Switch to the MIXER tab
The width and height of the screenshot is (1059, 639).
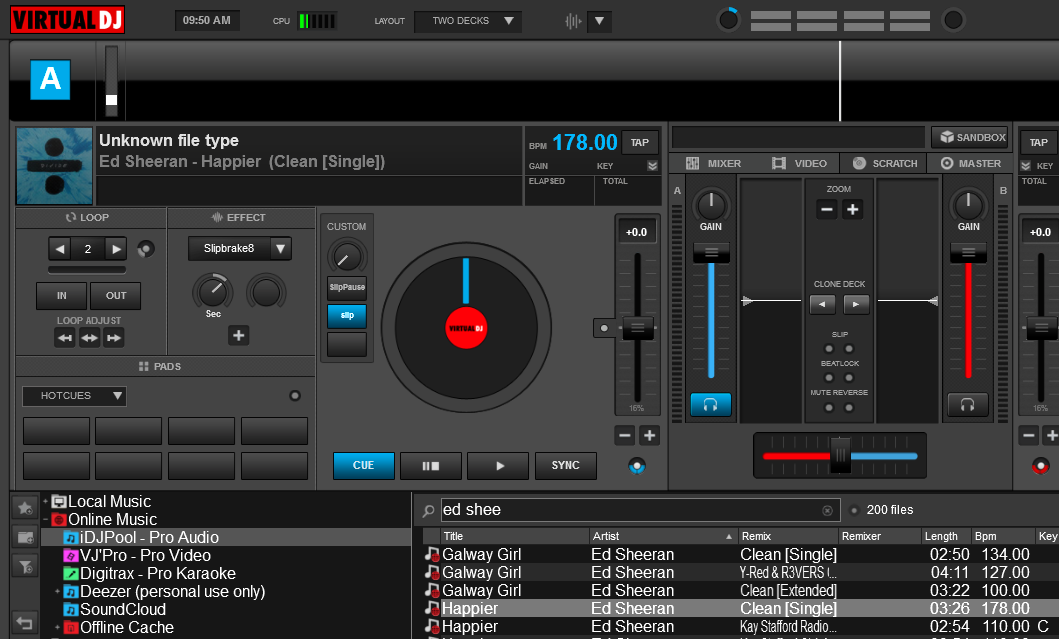(x=714, y=163)
